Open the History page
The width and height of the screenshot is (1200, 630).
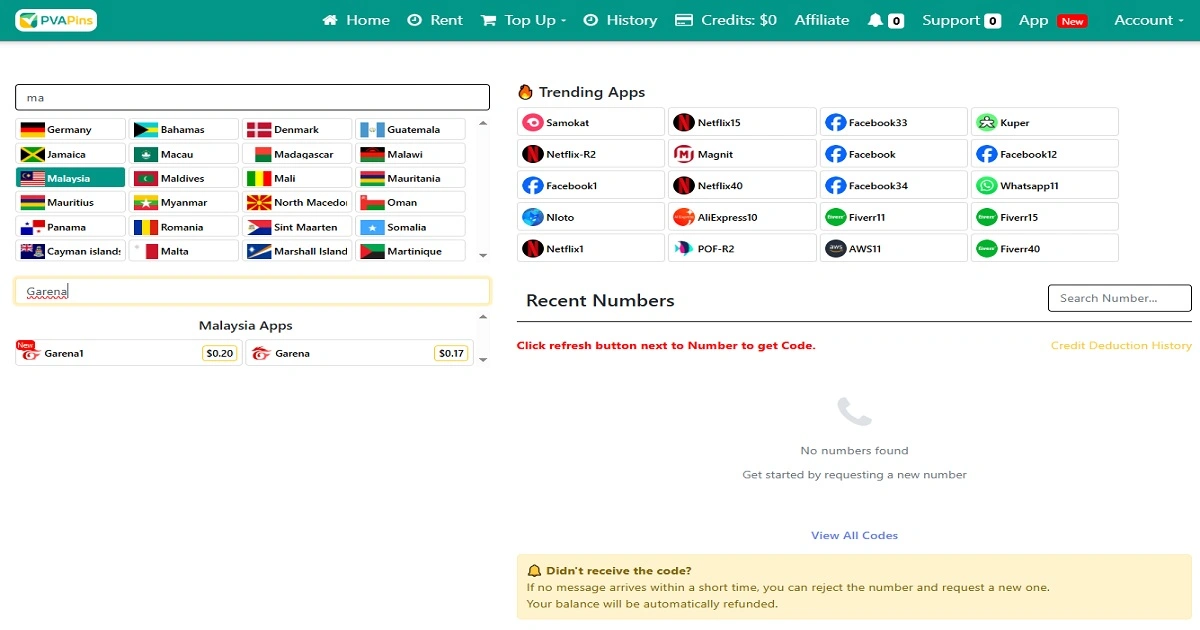pyautogui.click(x=620, y=20)
